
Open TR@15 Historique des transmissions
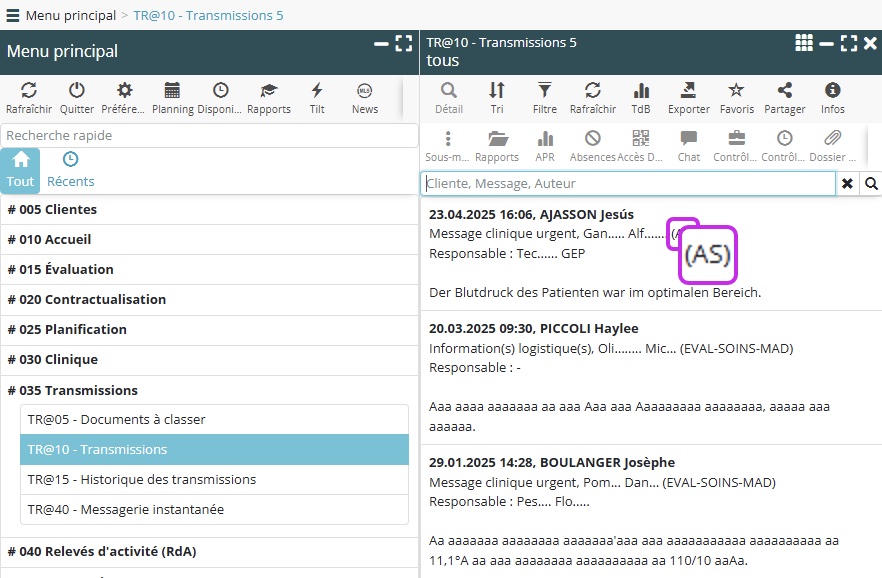(x=142, y=480)
